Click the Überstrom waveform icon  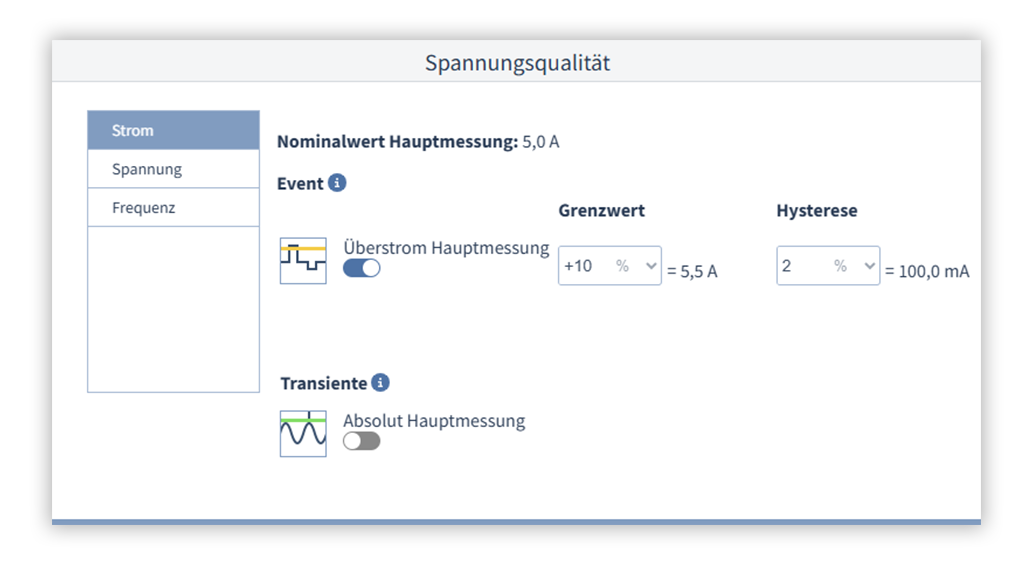tap(303, 261)
